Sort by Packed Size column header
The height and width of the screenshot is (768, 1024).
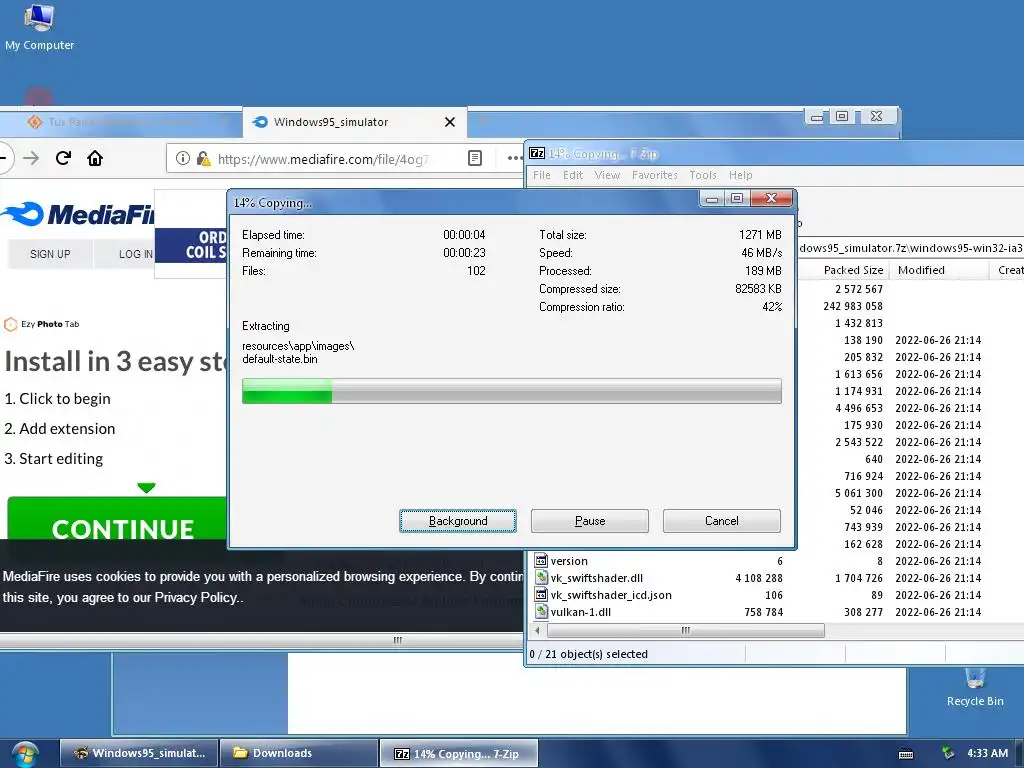tap(853, 270)
